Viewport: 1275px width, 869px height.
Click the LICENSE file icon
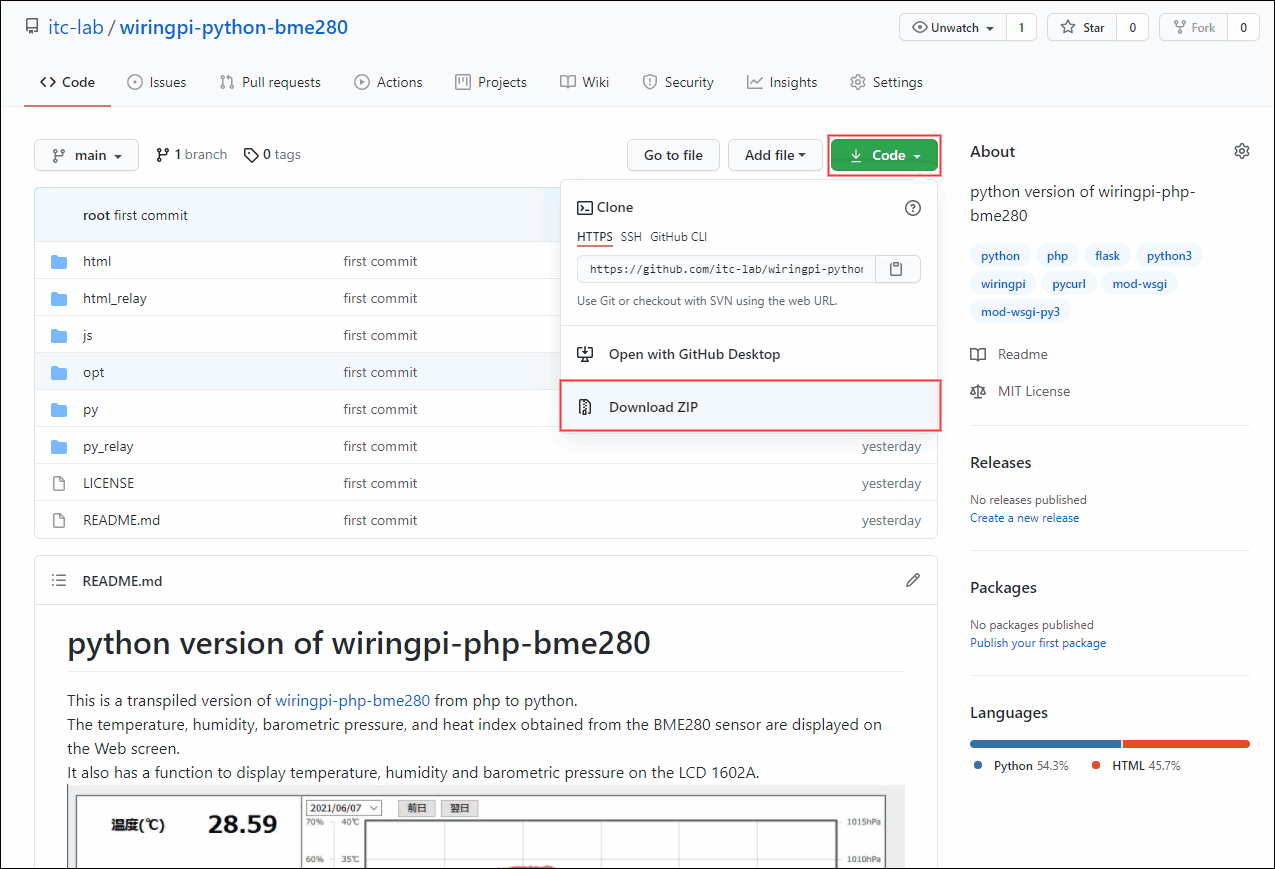coord(59,483)
